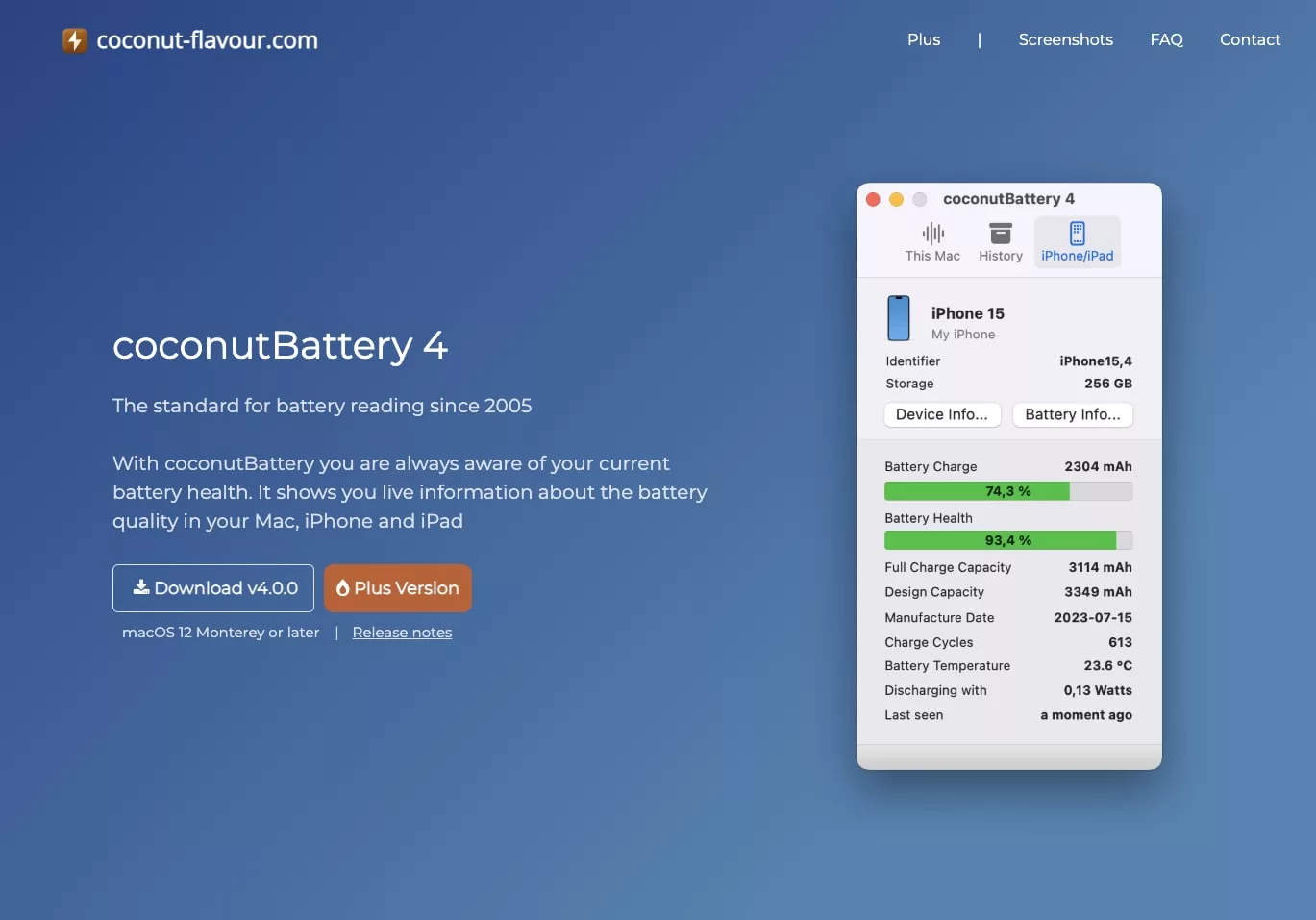Open the Release notes link

tap(402, 633)
